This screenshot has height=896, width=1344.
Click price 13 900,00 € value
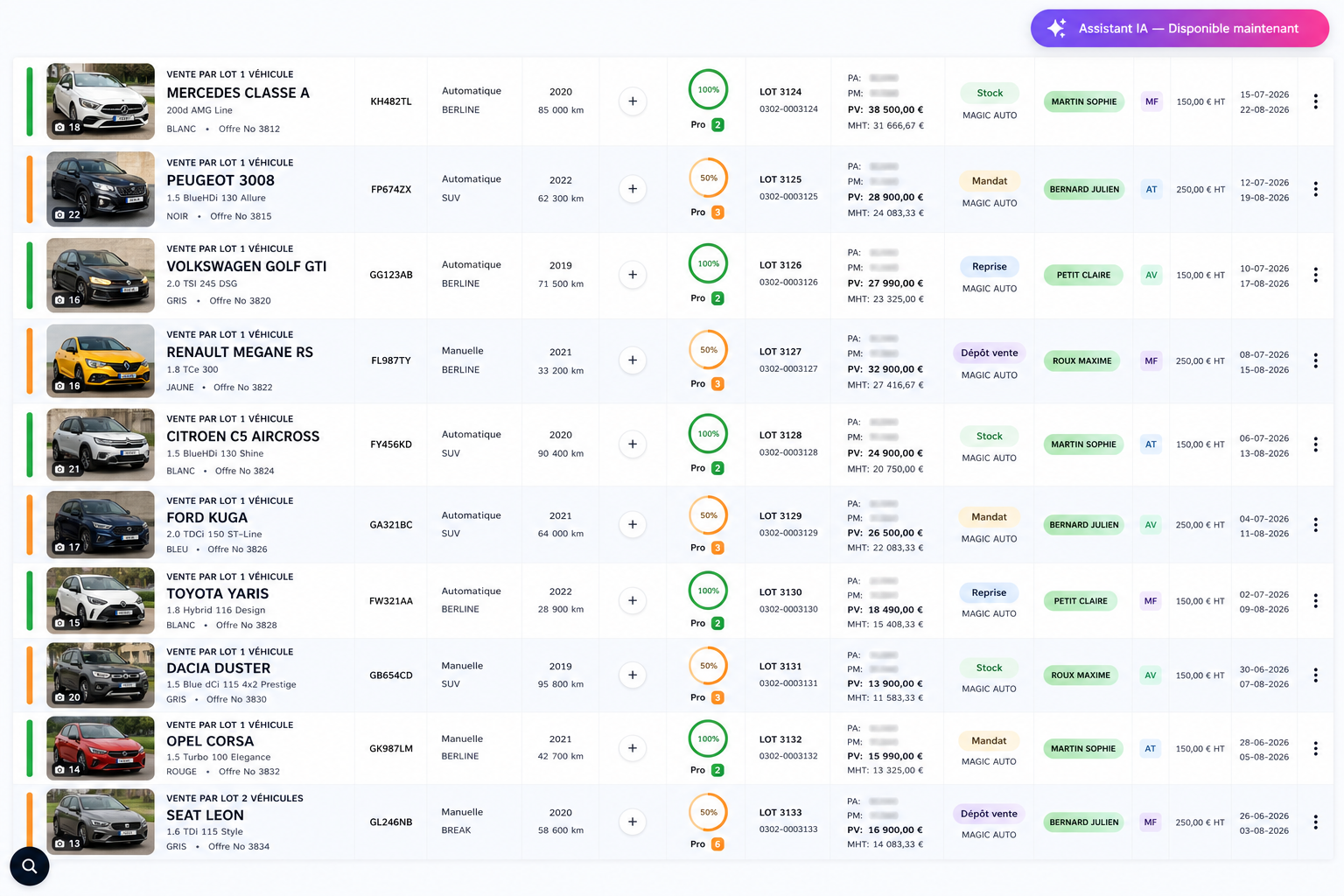(895, 684)
